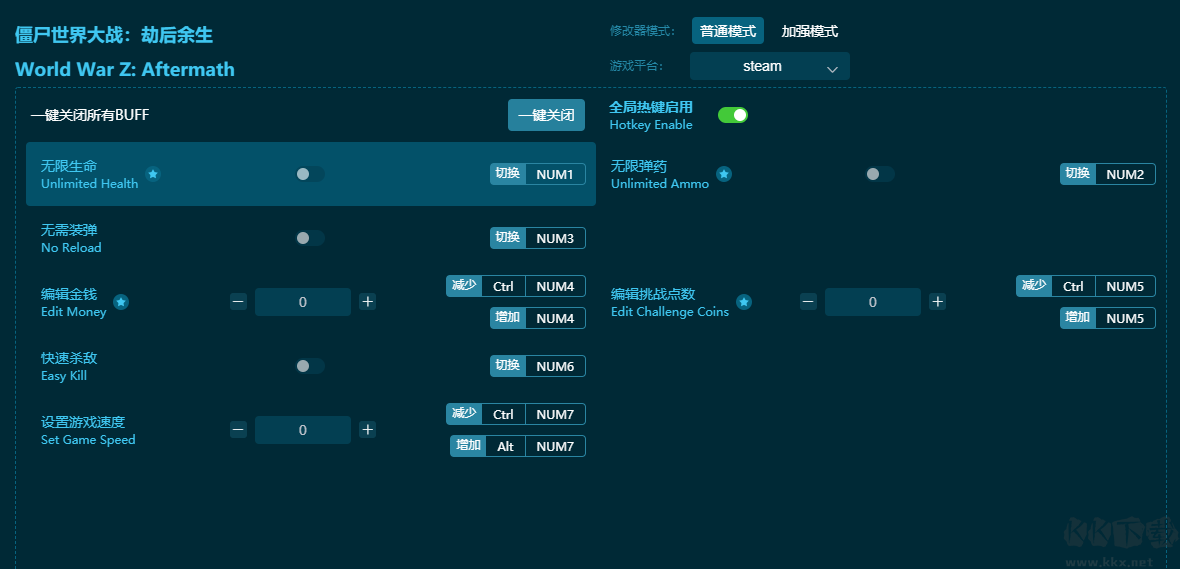
Task: Click the NUM4 key in Edit Money decrease row
Action: coord(555,287)
